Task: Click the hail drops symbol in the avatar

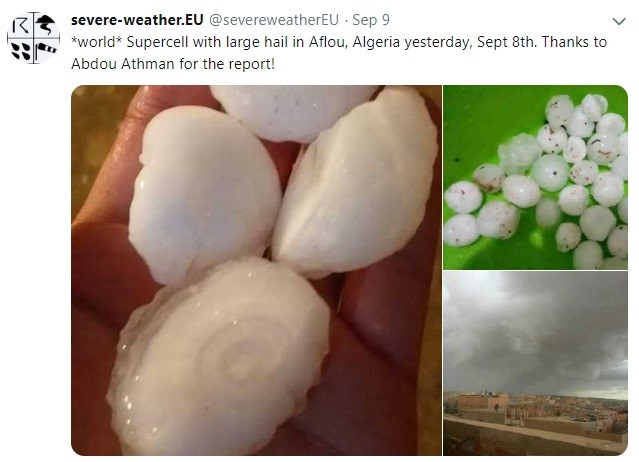Action: (21, 51)
